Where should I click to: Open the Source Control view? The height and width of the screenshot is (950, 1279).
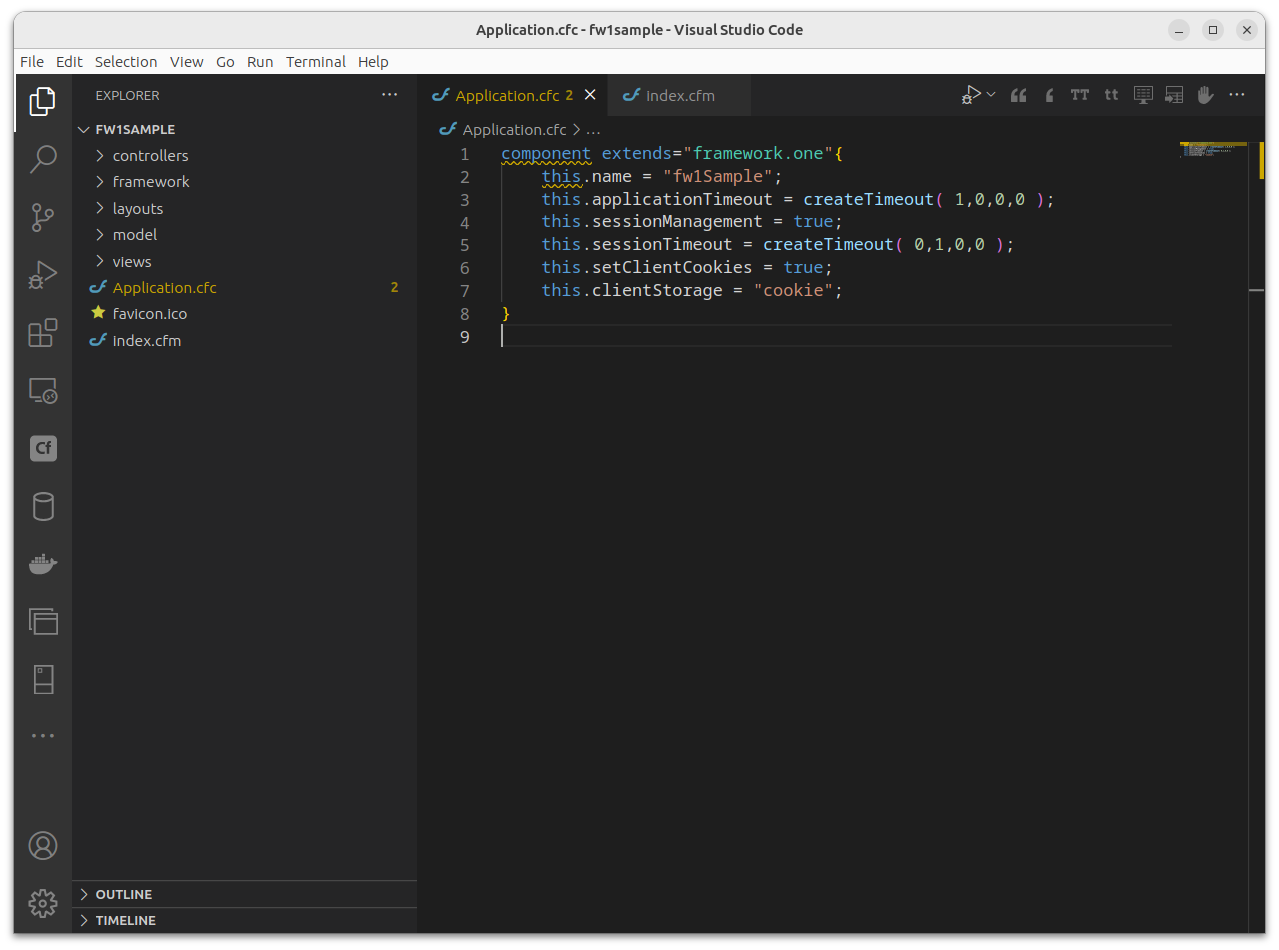[x=43, y=217]
